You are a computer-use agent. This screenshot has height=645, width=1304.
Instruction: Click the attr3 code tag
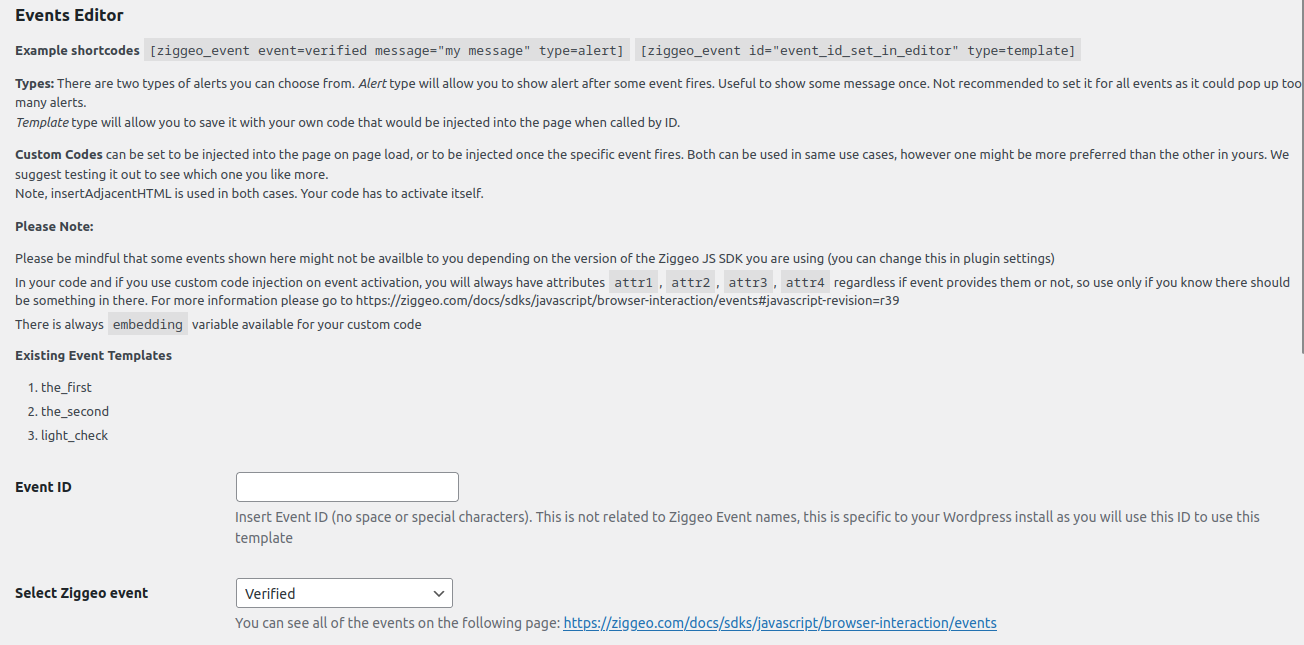point(748,283)
